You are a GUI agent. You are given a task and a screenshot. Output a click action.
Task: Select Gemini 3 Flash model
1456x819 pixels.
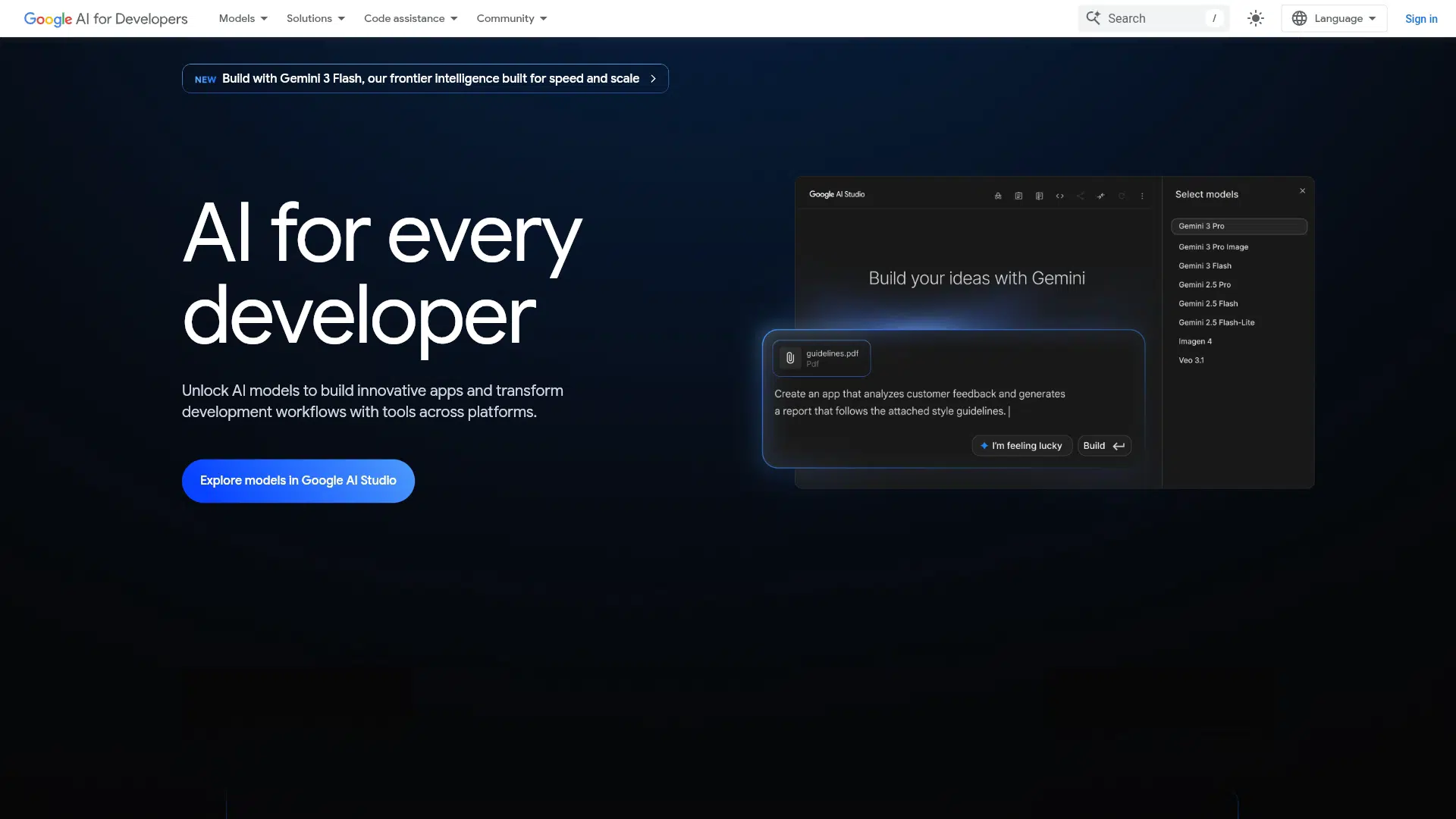1204,266
